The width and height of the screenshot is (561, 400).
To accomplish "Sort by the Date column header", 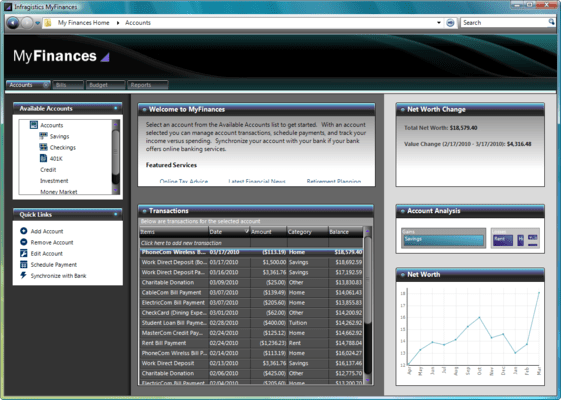I will (x=229, y=232).
